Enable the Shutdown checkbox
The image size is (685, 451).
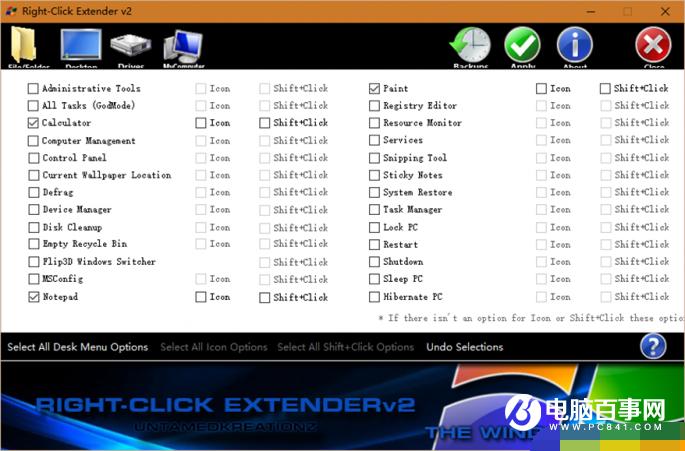[374, 262]
